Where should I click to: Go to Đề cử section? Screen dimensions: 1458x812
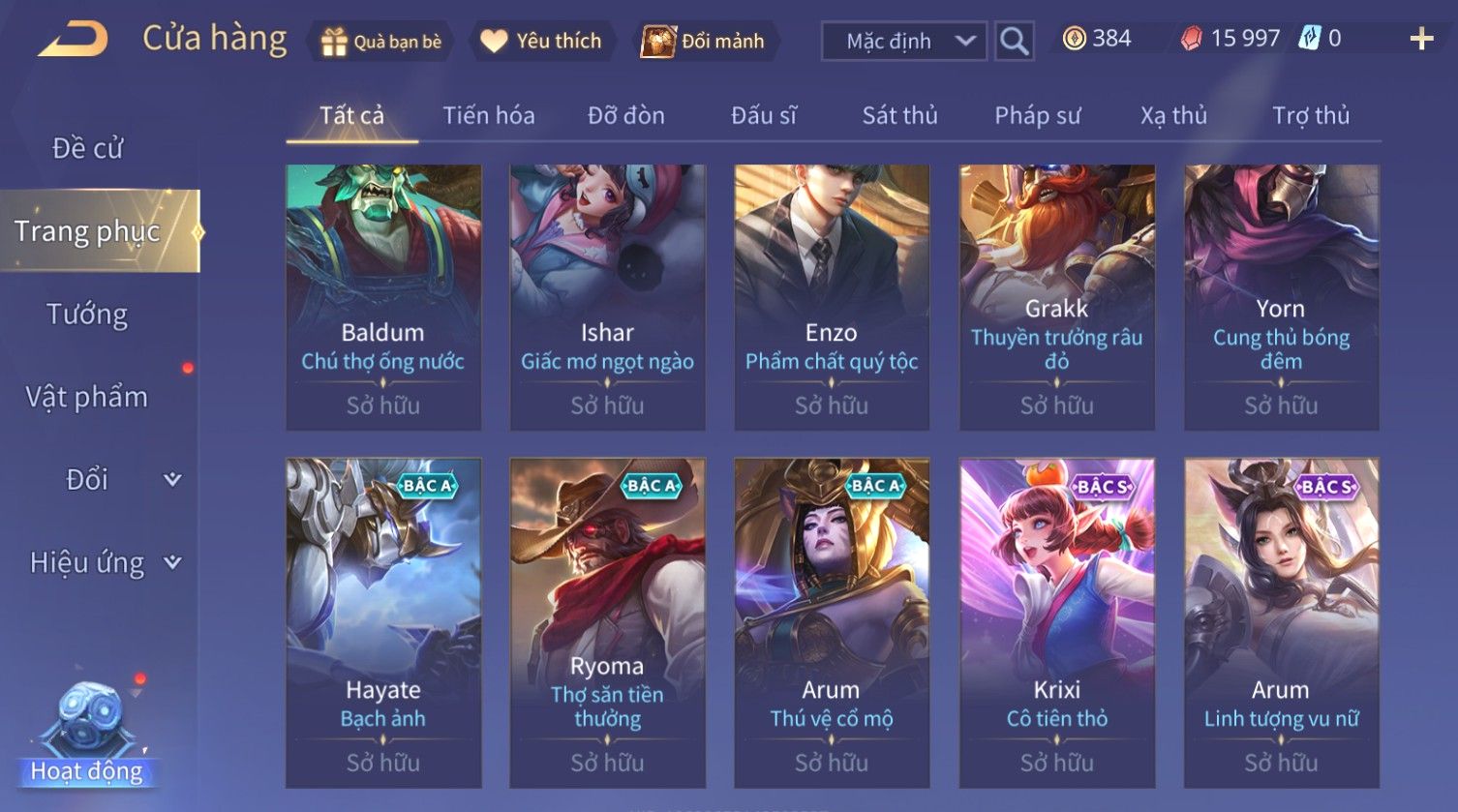[87, 148]
